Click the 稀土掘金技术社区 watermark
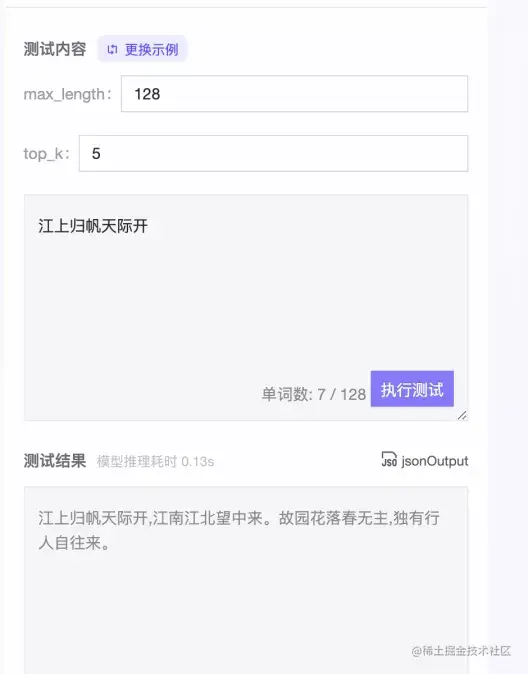 461,651
